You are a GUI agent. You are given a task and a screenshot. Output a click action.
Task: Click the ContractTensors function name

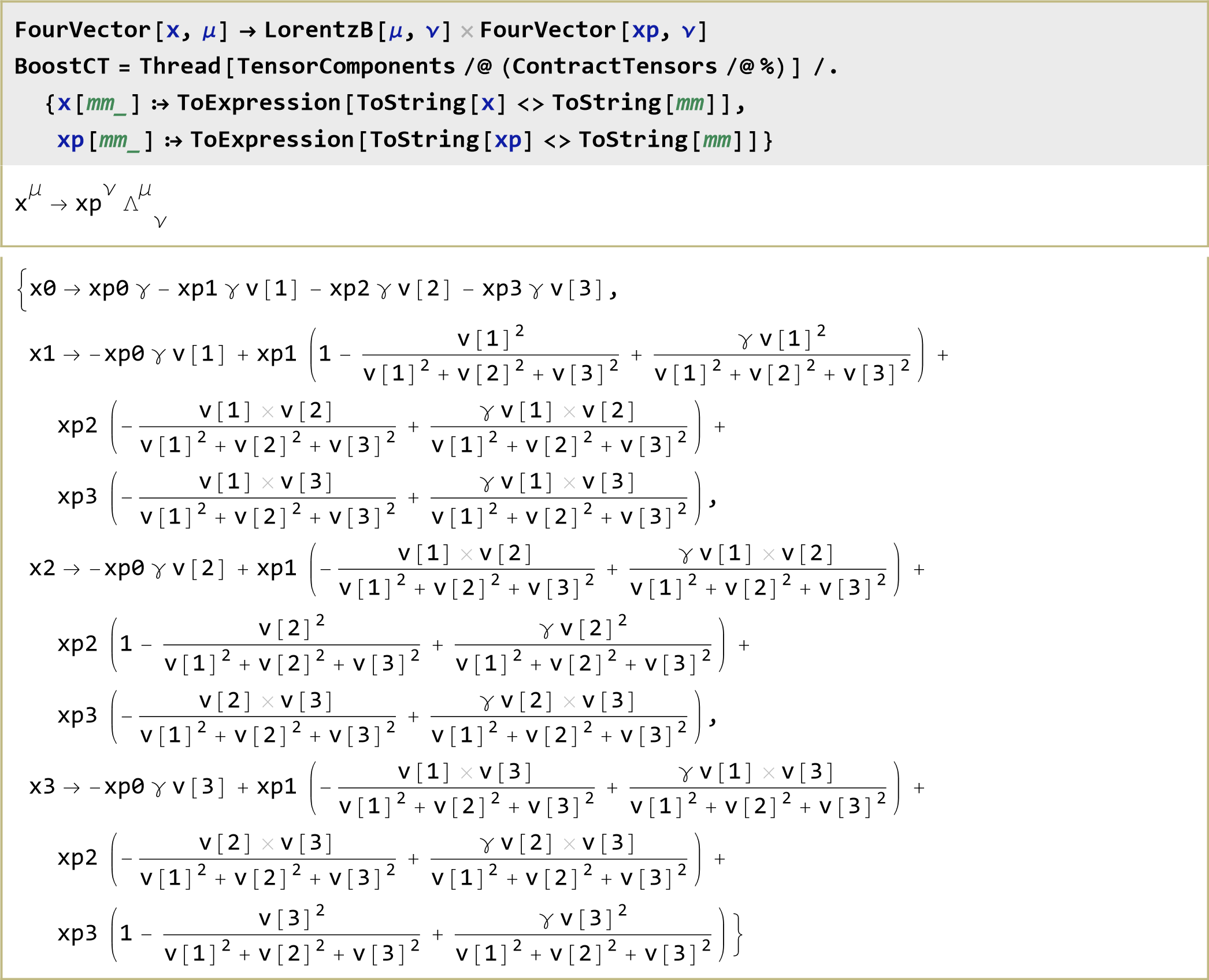pos(614,66)
